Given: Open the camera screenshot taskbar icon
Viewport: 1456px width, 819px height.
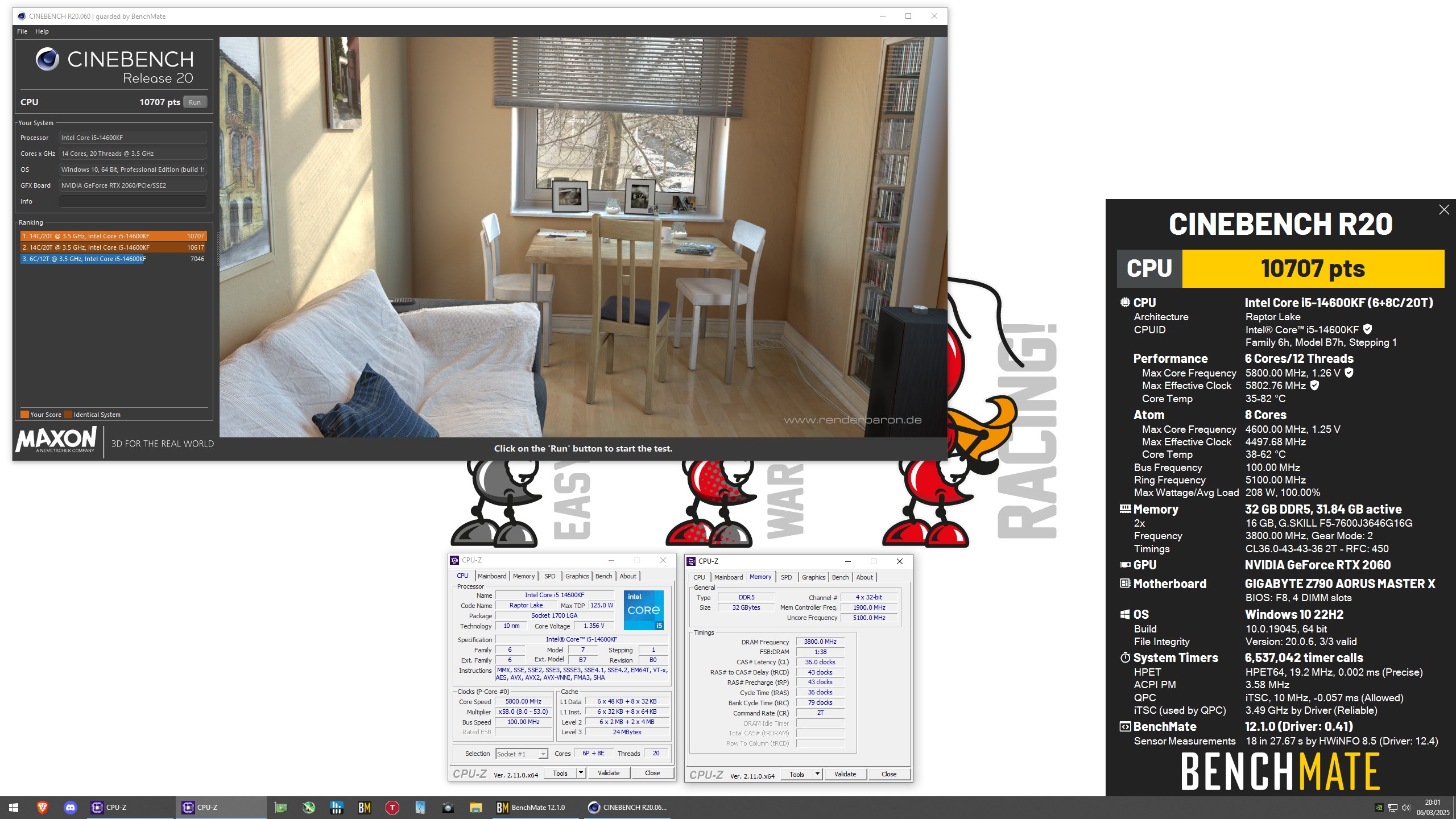Looking at the screenshot, I should [448, 807].
